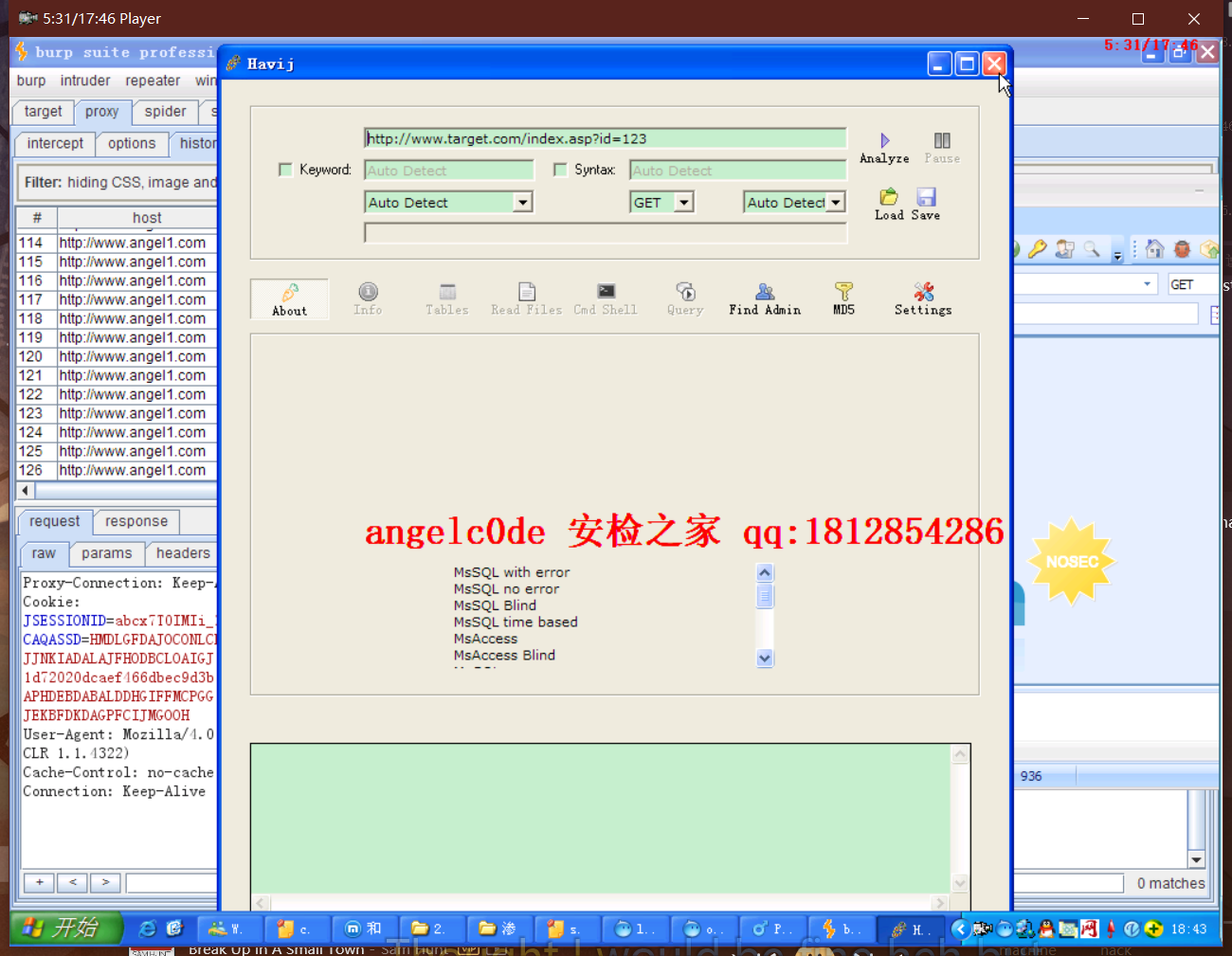The image size is (1232, 956).
Task: Click the green plus tray icon near clock
Action: (1153, 929)
